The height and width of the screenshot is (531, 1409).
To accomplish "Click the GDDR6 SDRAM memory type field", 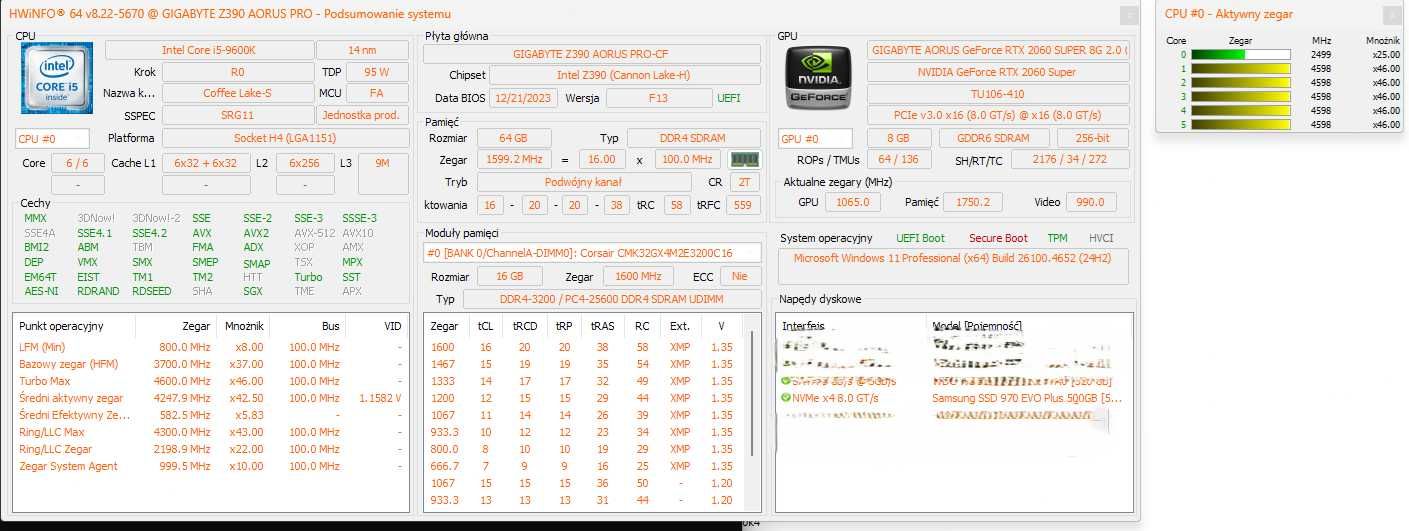I will click(996, 138).
